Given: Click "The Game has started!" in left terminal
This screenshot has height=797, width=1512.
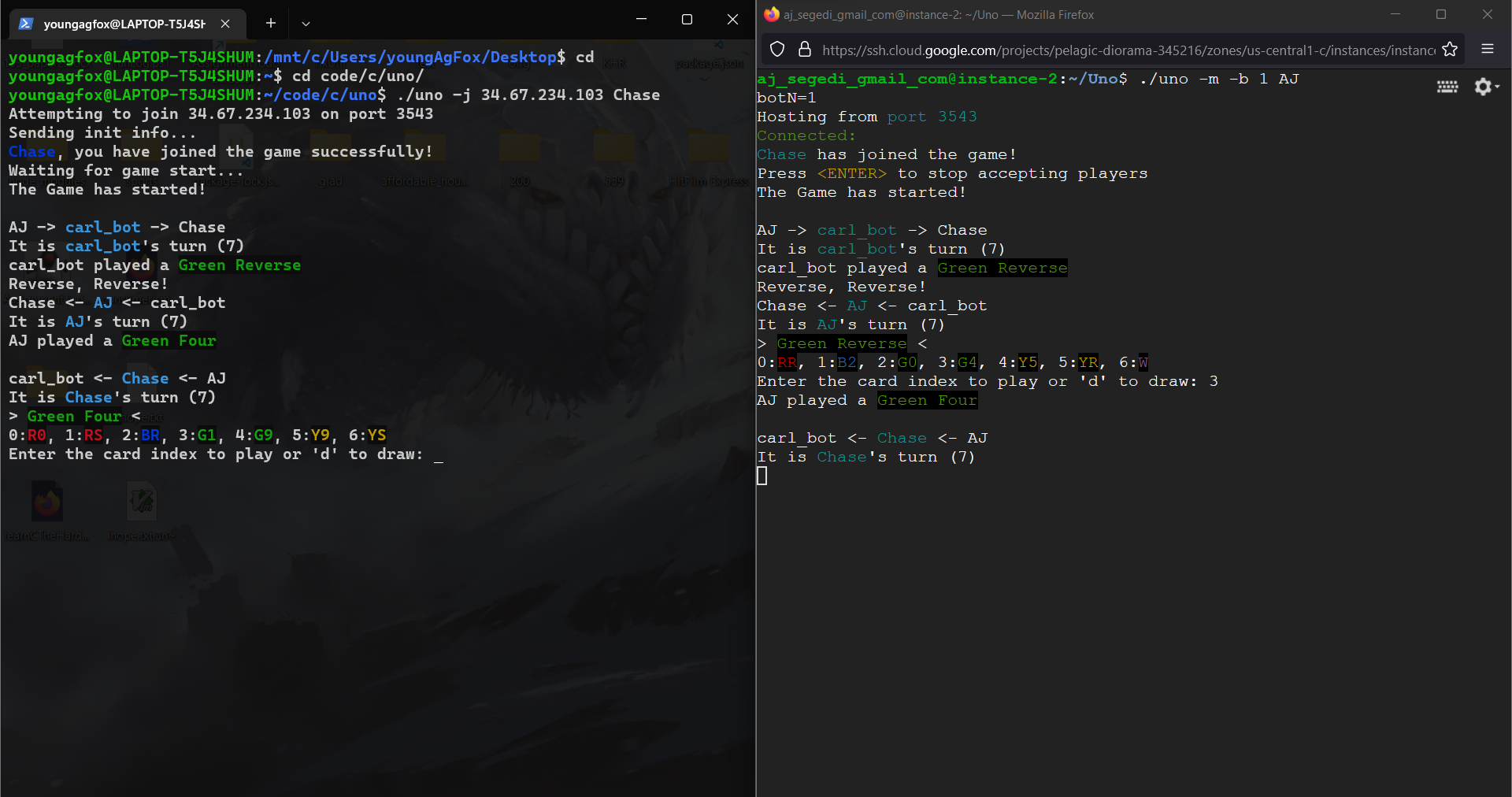Looking at the screenshot, I should click(107, 190).
